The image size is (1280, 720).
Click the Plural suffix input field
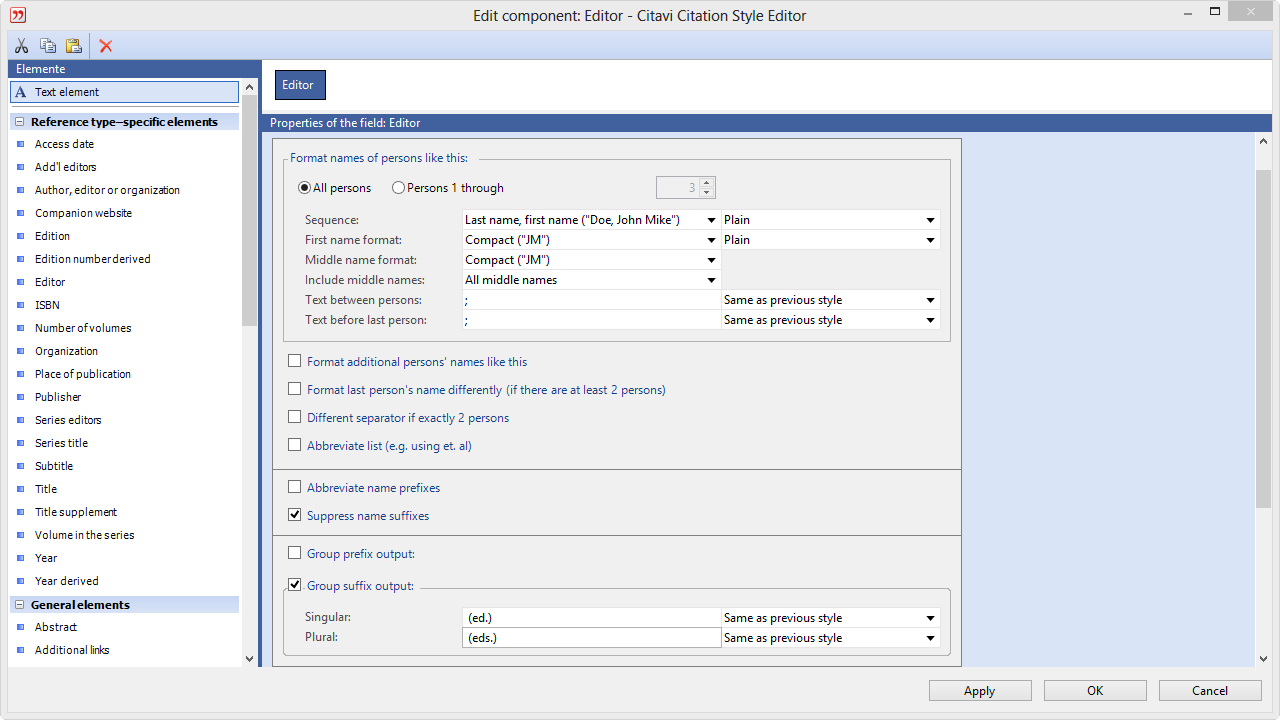591,638
